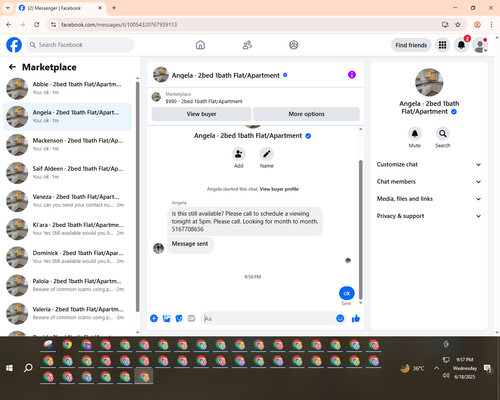Choose a GIF with the GIF icon
The width and height of the screenshot is (500, 400).
click(191, 318)
